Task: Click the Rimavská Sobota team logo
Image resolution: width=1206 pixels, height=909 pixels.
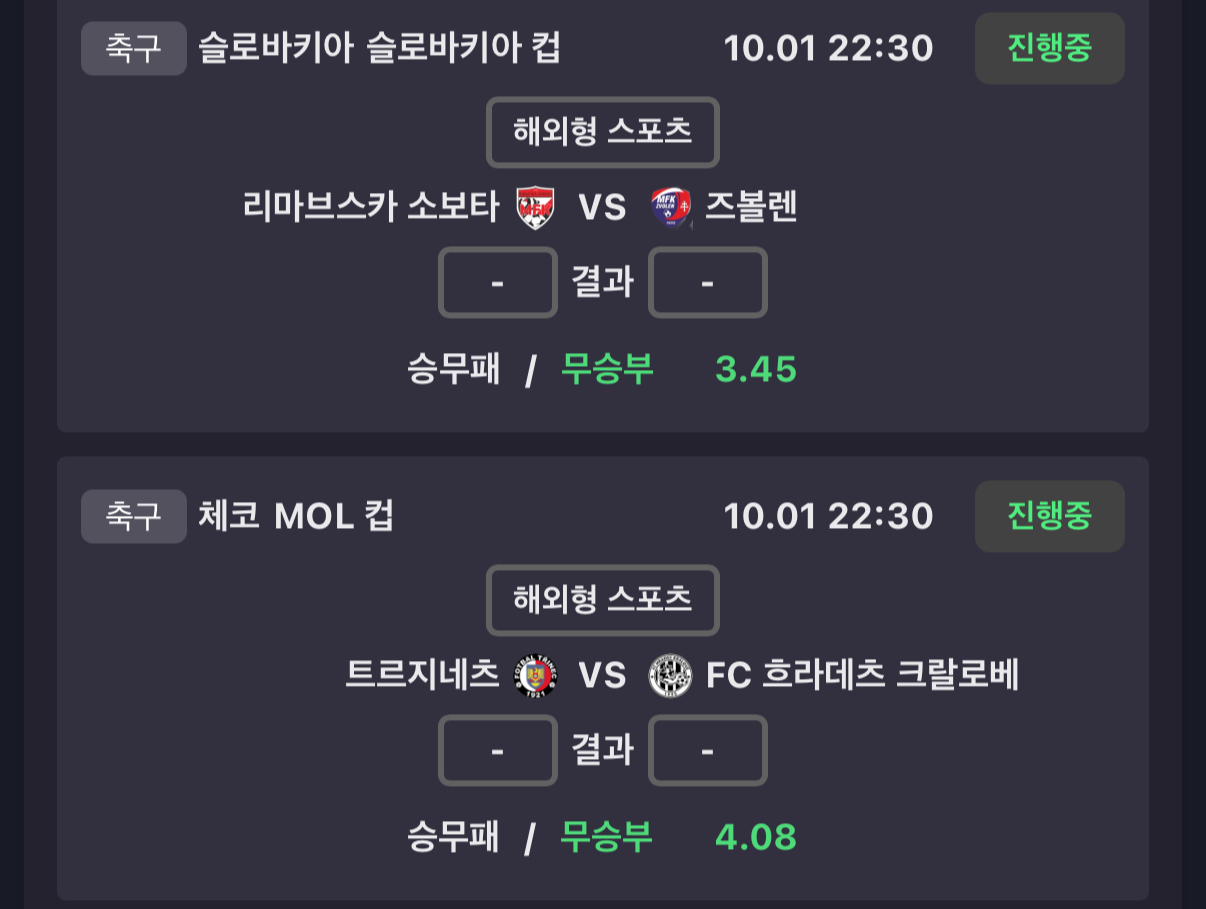Action: [535, 208]
